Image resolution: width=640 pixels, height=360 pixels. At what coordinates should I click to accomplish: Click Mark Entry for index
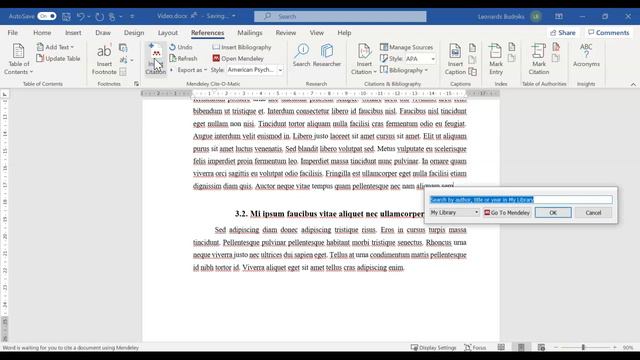pyautogui.click(x=496, y=59)
